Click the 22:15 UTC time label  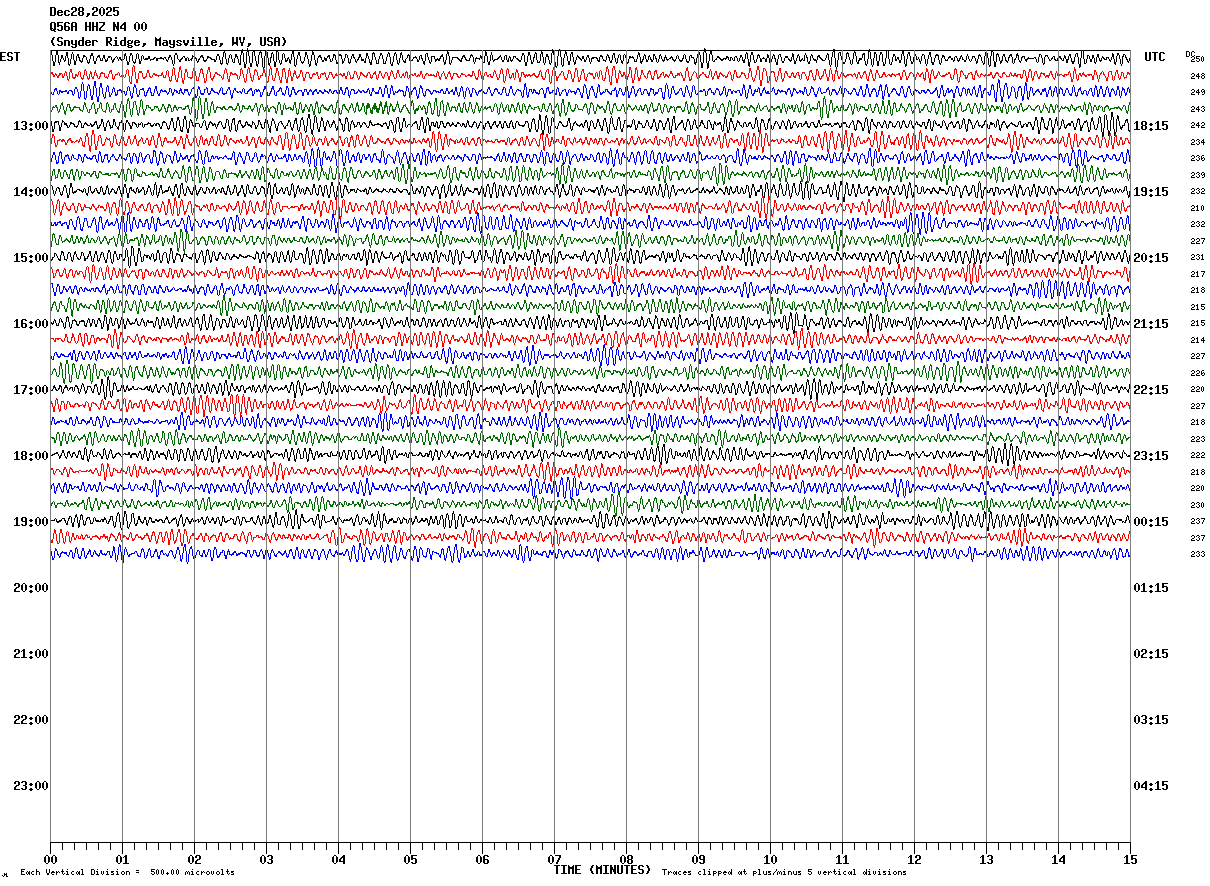pyautogui.click(x=1151, y=390)
